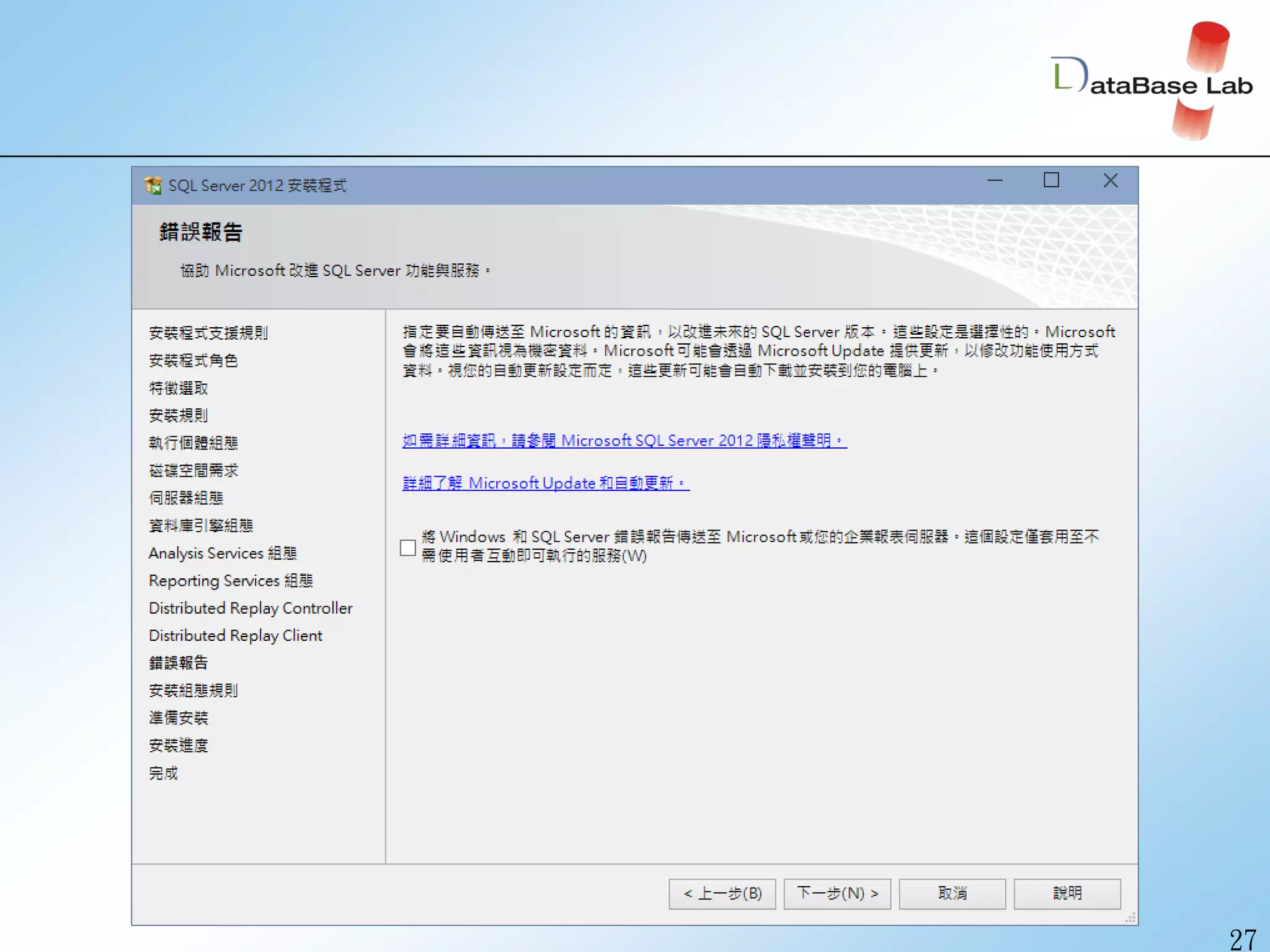Select 安裝規則 step in sidebar

[179, 415]
